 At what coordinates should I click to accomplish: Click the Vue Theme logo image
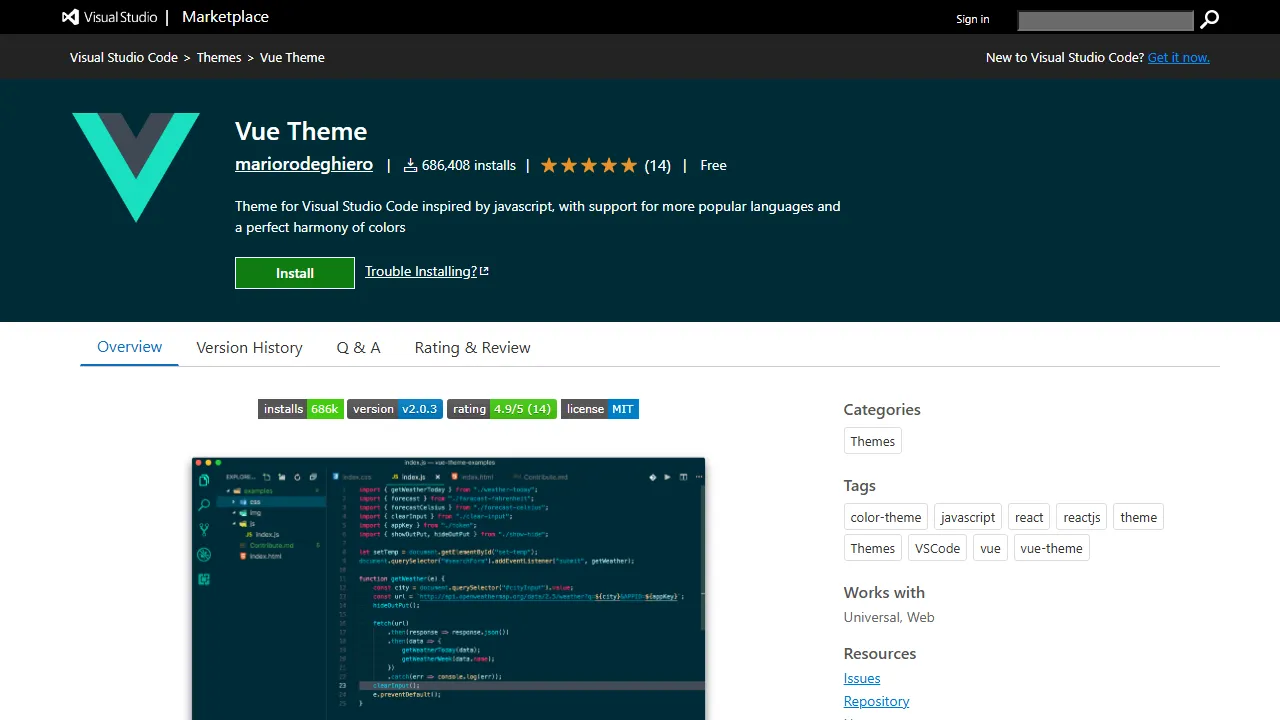pos(135,167)
